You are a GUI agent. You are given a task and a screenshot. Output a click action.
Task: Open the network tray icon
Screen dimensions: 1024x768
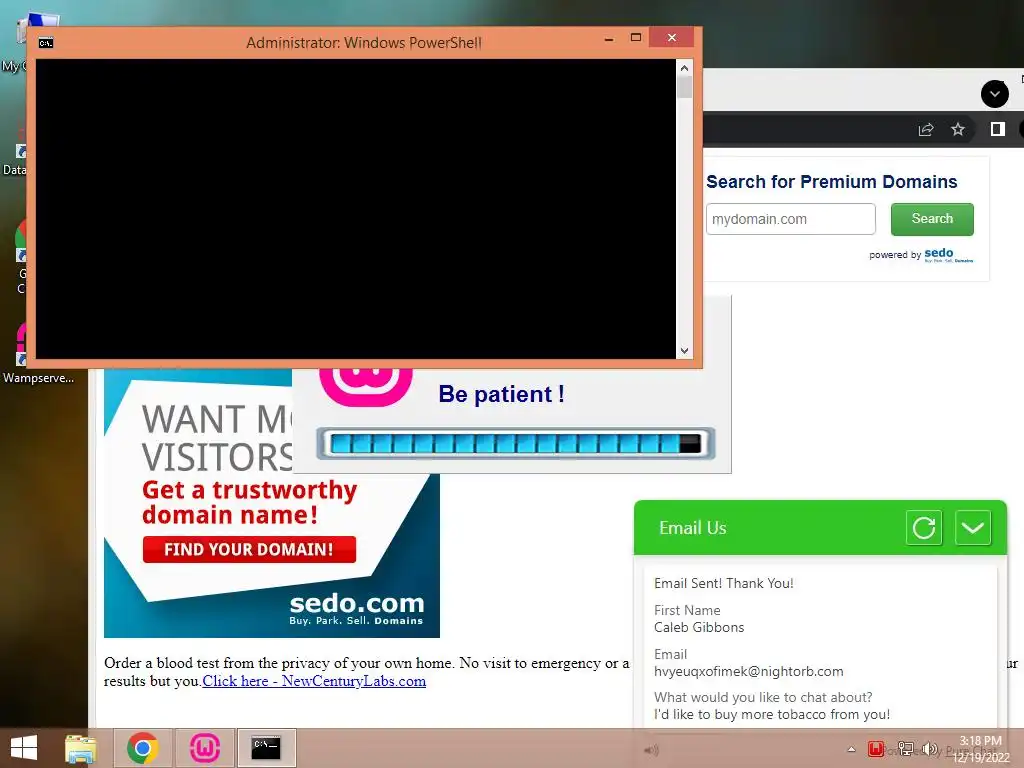point(906,749)
